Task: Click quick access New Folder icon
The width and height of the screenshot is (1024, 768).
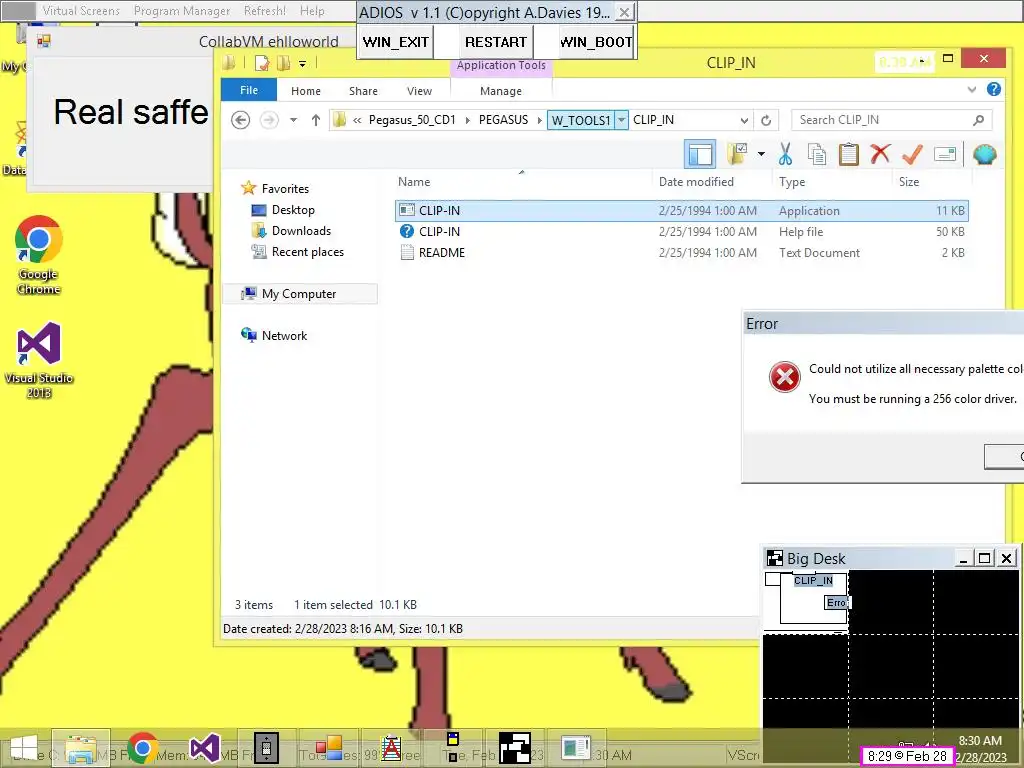Action: tap(283, 63)
